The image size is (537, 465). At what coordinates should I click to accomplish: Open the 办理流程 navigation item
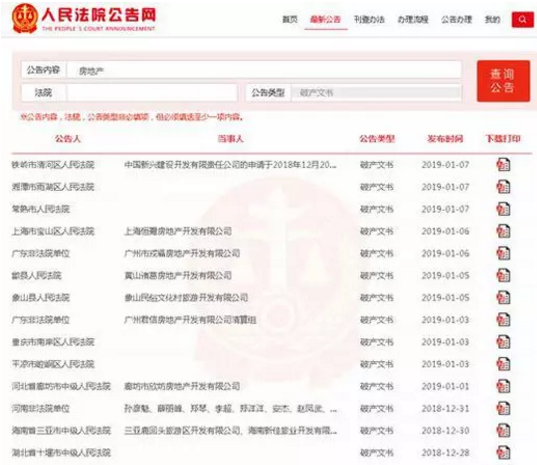[x=413, y=20]
